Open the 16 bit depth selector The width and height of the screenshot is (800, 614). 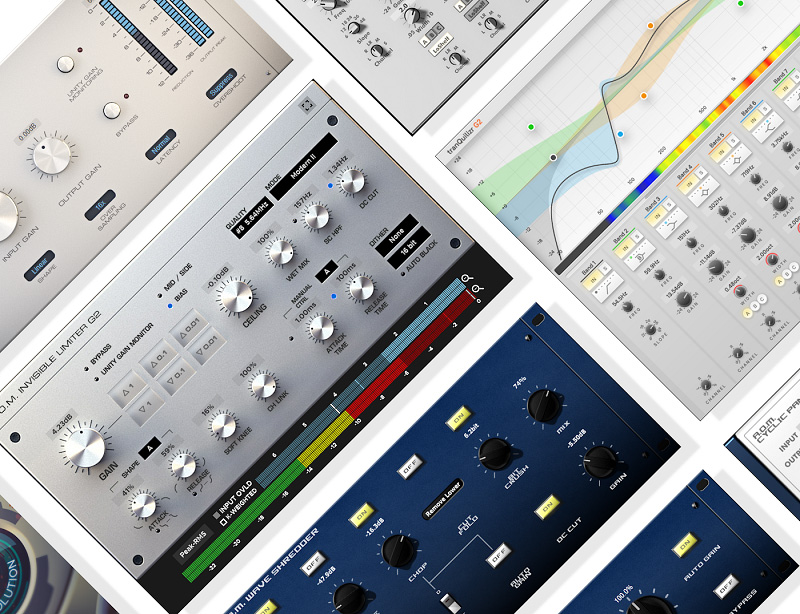tap(407, 252)
